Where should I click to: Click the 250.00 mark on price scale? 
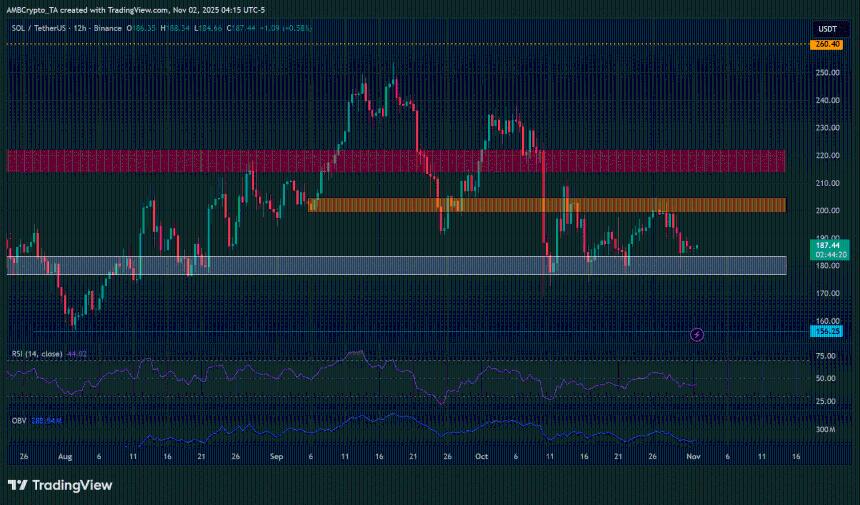pos(825,73)
